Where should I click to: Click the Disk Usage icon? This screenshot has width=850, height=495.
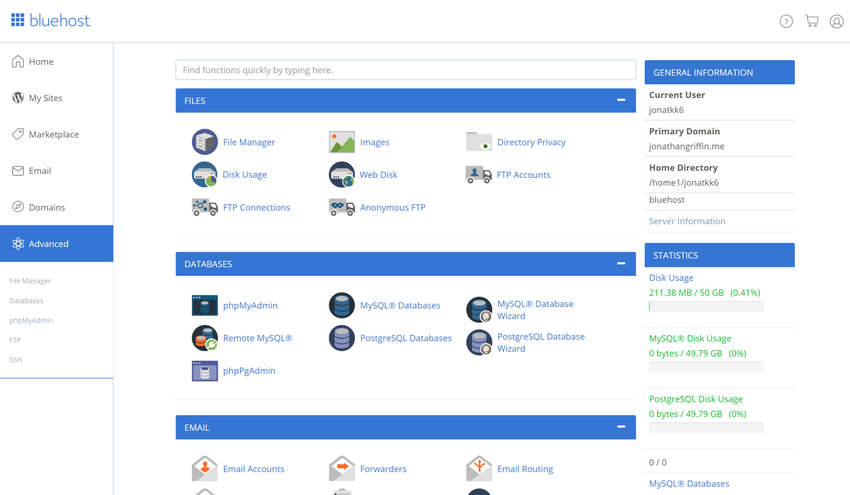(x=204, y=175)
